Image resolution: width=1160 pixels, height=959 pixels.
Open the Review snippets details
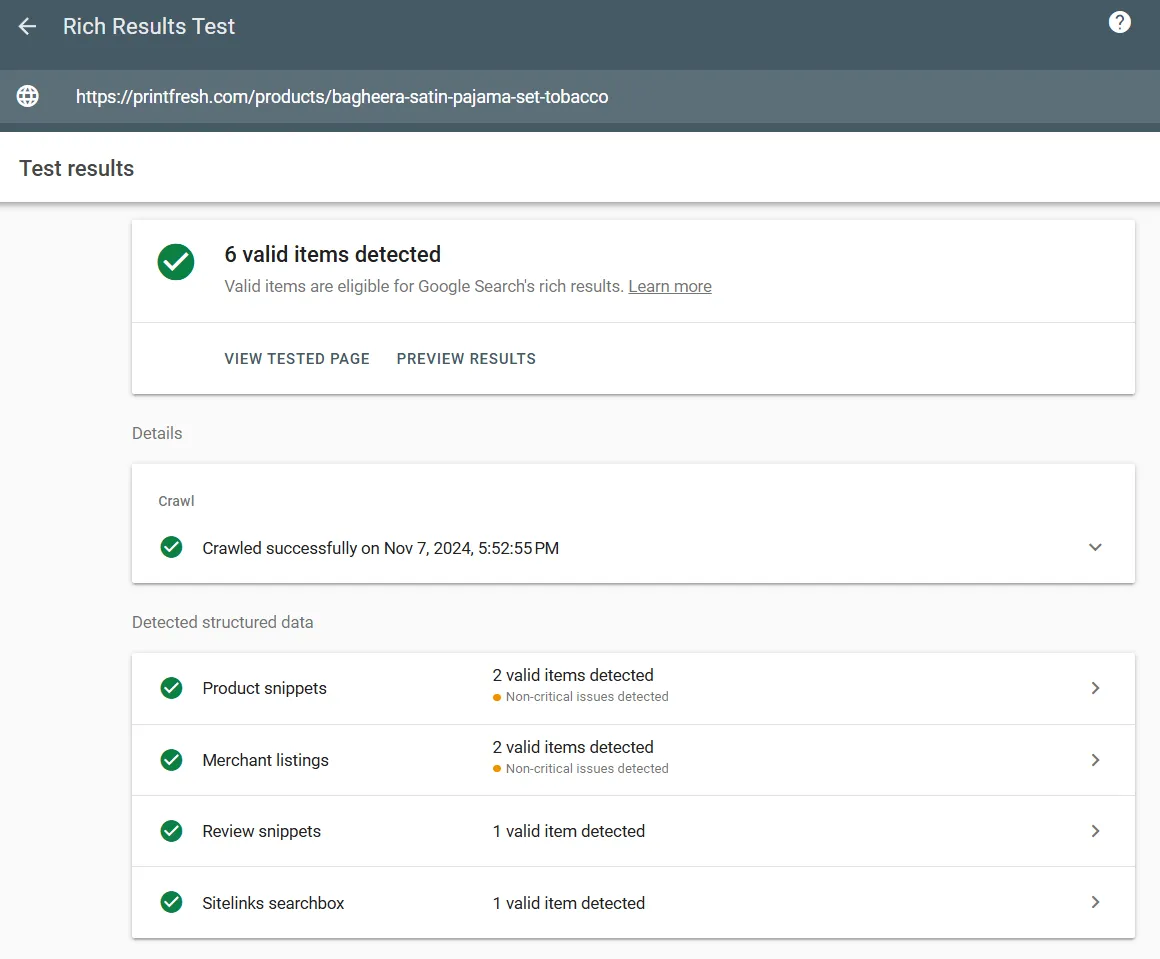pos(1095,831)
